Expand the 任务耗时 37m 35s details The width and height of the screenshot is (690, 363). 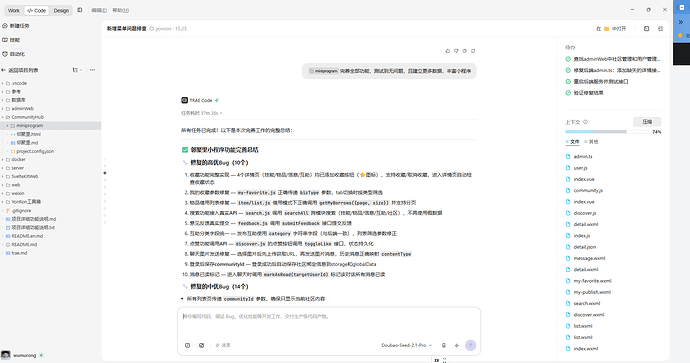[x=202, y=113]
